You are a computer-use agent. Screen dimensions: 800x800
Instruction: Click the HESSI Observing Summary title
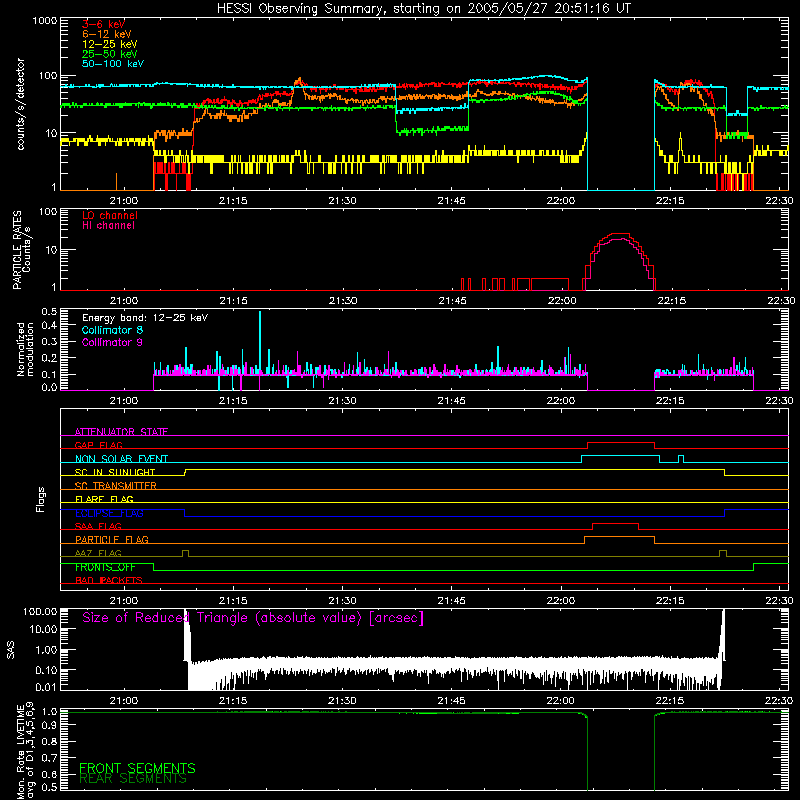[424, 9]
